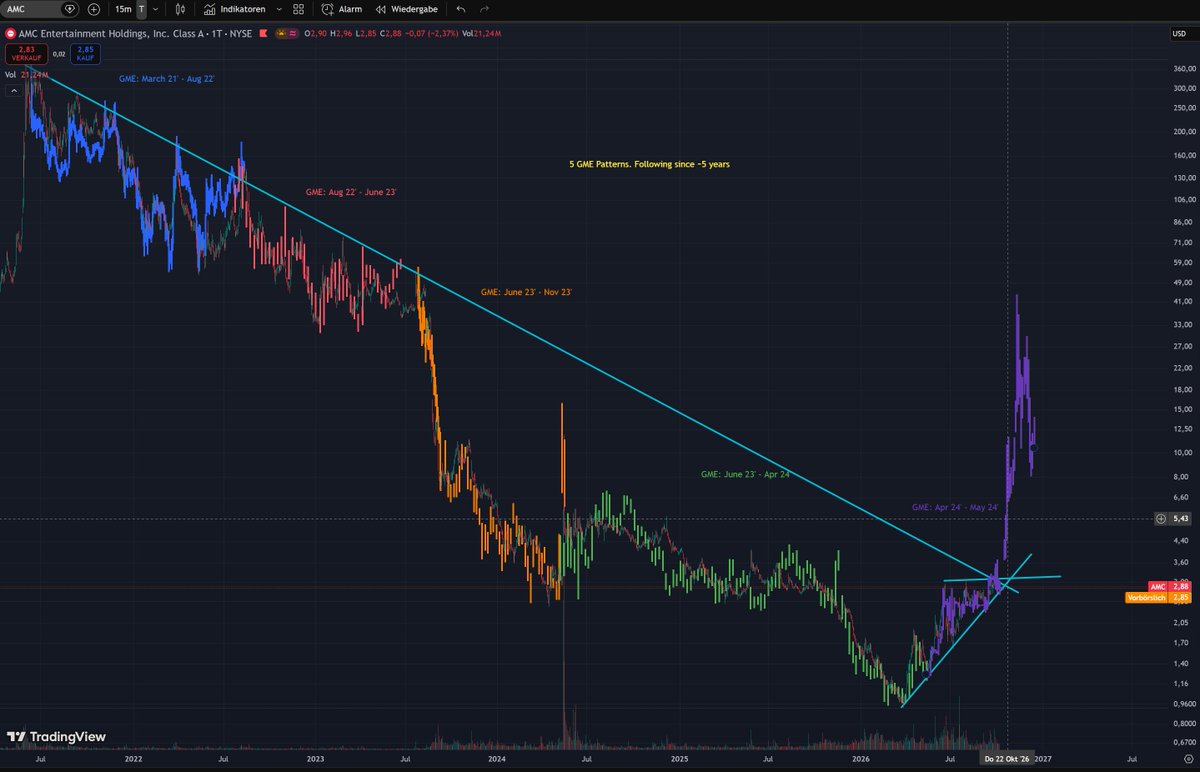Screen dimensions: 1200x772
Task: Open the interval dropdown arrow
Action: [155, 9]
